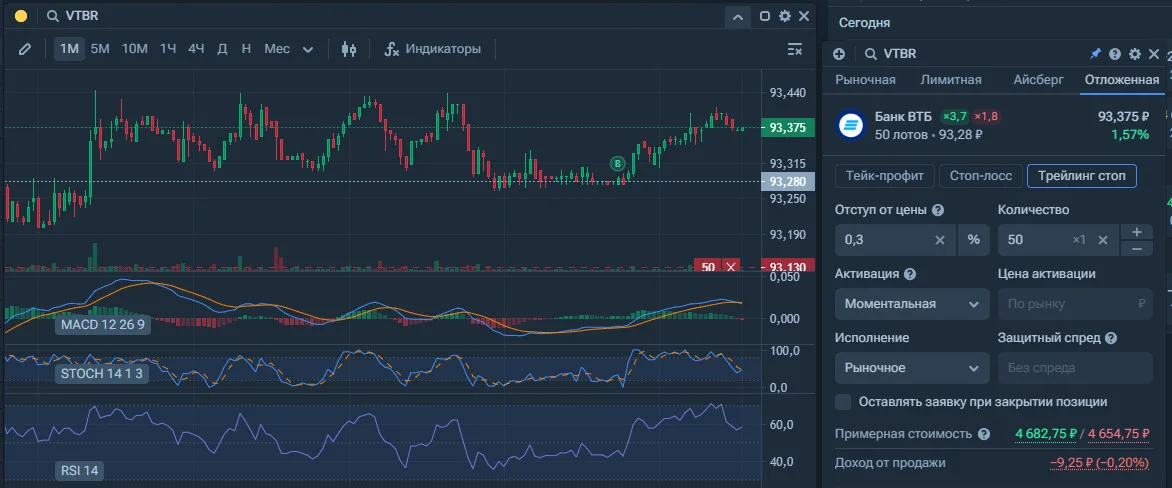Image resolution: width=1172 pixels, height=488 pixels.
Task: Switch to the Рыночная order tab
Action: click(x=865, y=80)
